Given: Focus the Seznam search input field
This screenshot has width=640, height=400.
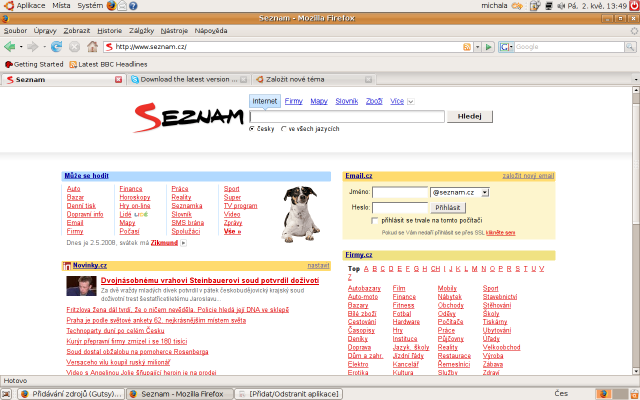Looking at the screenshot, I should pyautogui.click(x=347, y=116).
